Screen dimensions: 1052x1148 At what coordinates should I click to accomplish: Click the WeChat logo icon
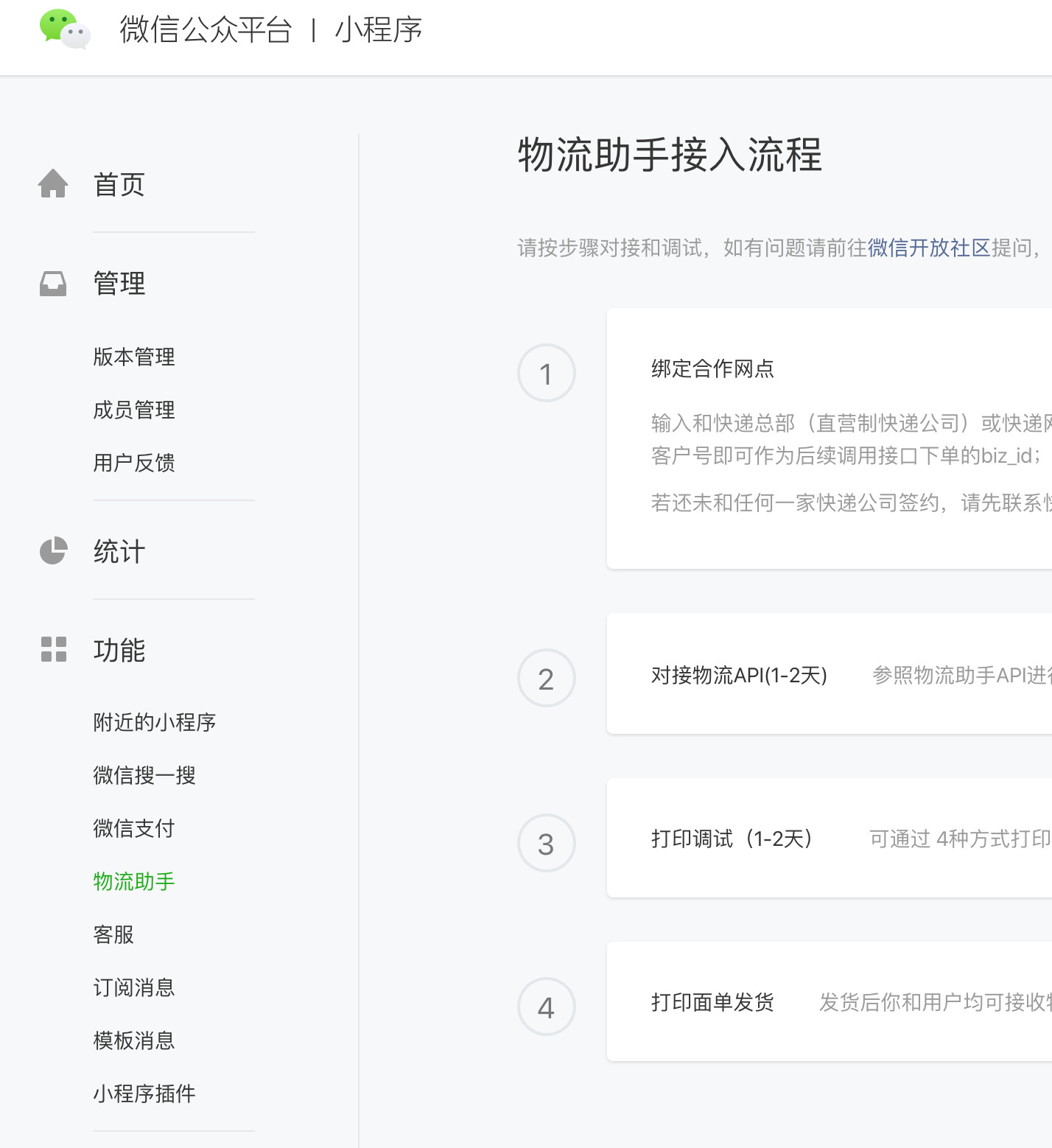click(x=65, y=29)
